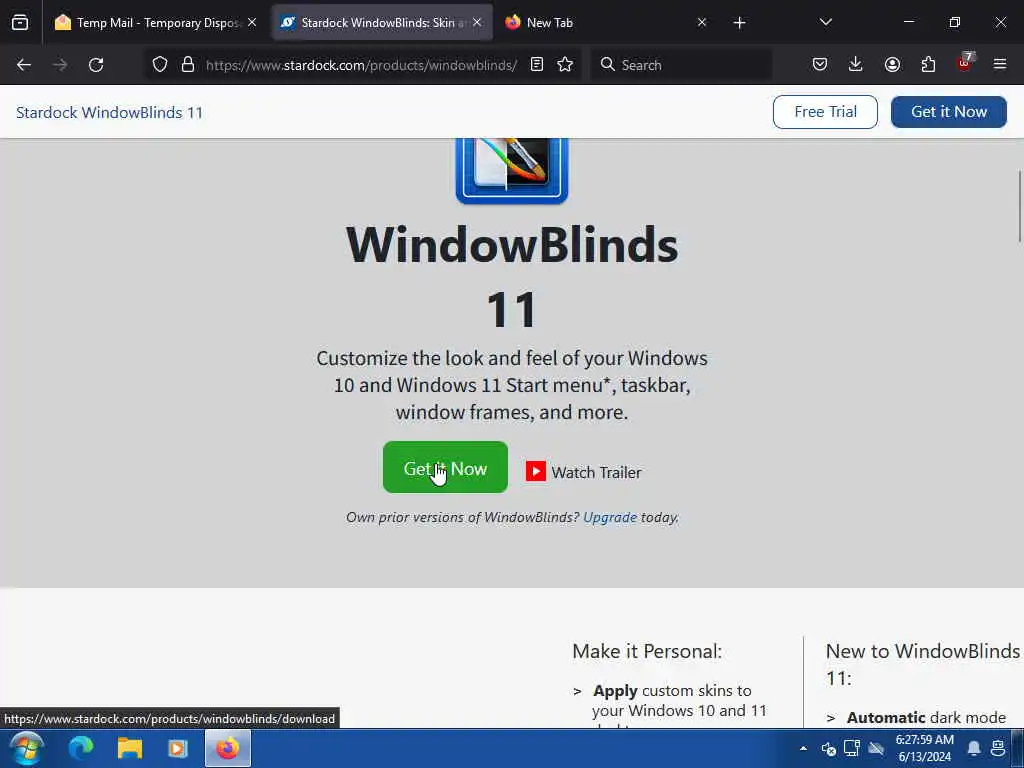Launch Microsoft Edge from taskbar
Image resolution: width=1024 pixels, height=768 pixels.
(82, 748)
